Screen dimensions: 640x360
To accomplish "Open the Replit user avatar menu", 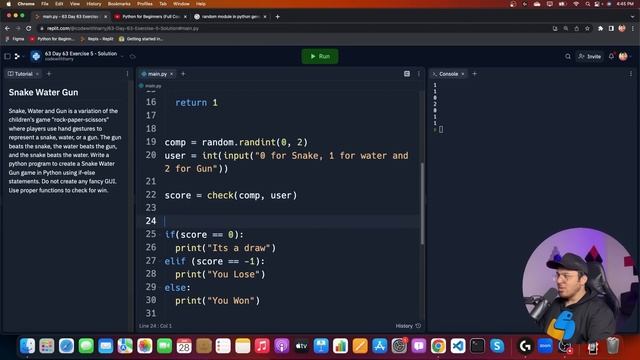I will (623, 56).
